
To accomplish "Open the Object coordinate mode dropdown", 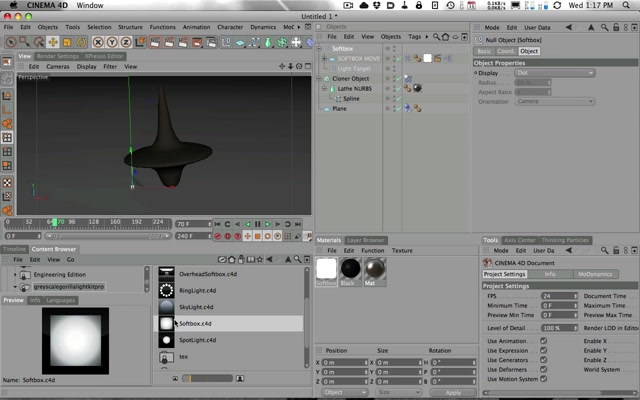I will point(344,392).
